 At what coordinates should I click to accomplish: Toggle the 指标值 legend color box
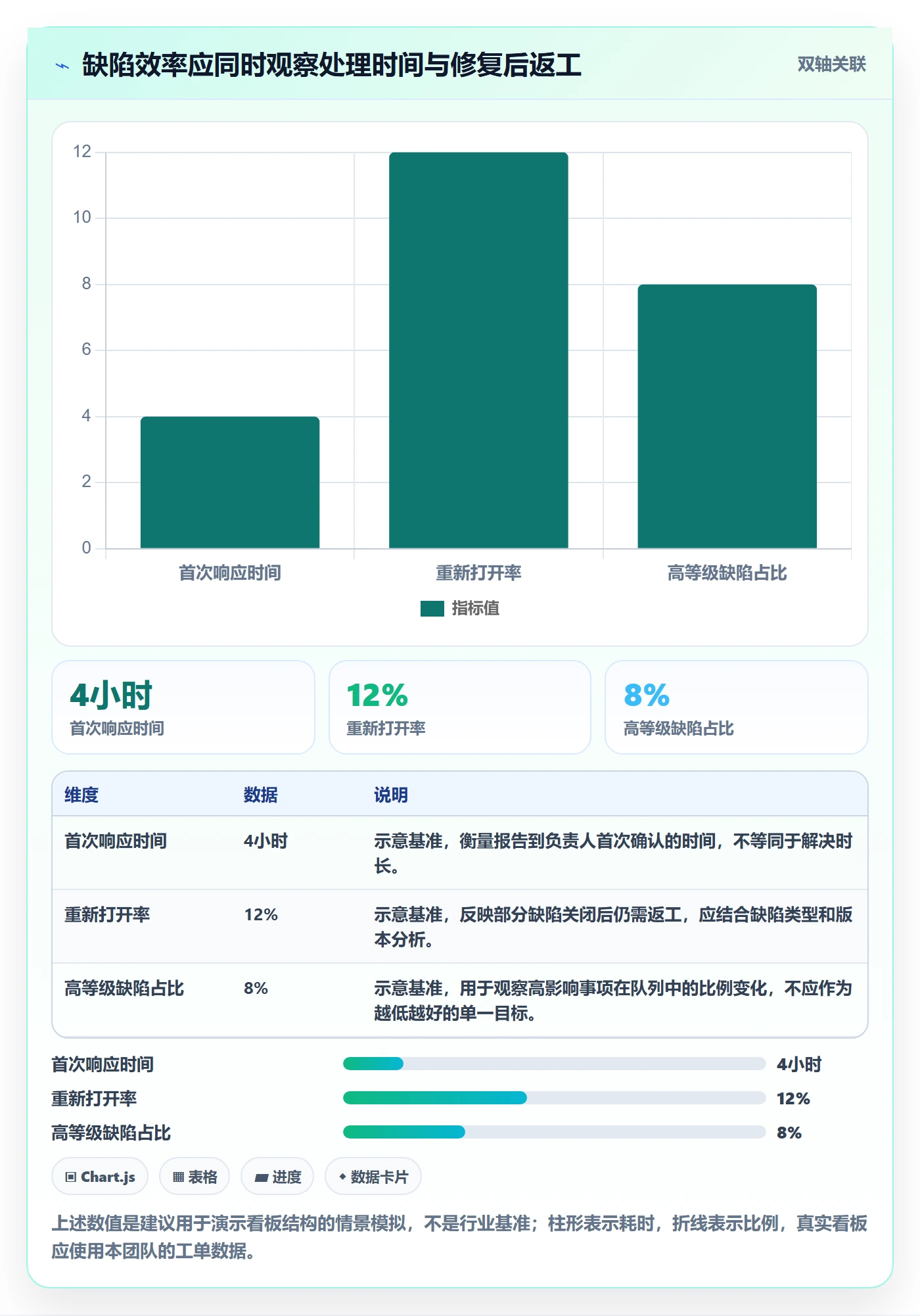tap(432, 609)
